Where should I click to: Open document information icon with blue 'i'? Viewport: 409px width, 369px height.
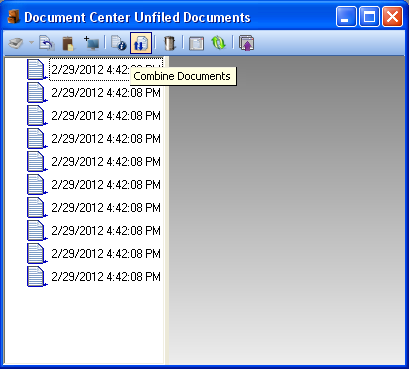(x=118, y=43)
